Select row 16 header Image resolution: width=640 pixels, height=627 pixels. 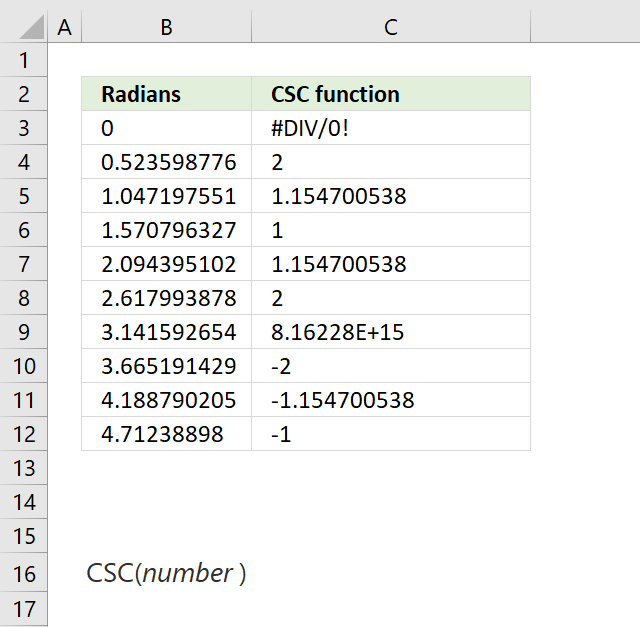[24, 573]
